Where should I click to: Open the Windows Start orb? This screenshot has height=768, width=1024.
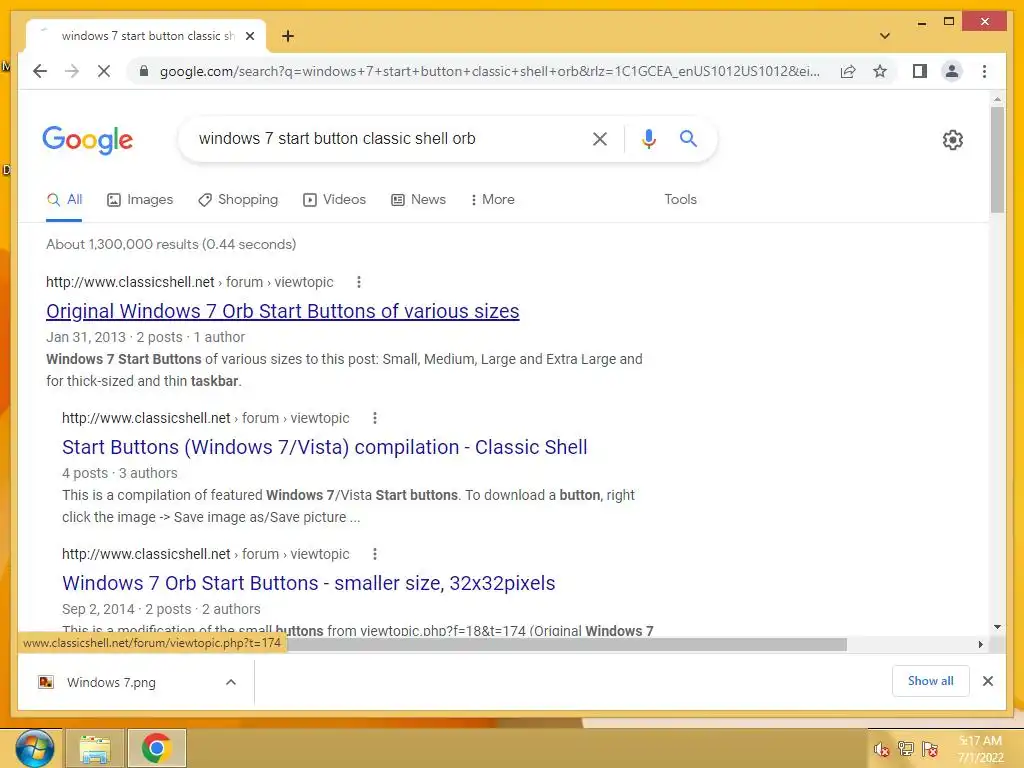pos(34,748)
